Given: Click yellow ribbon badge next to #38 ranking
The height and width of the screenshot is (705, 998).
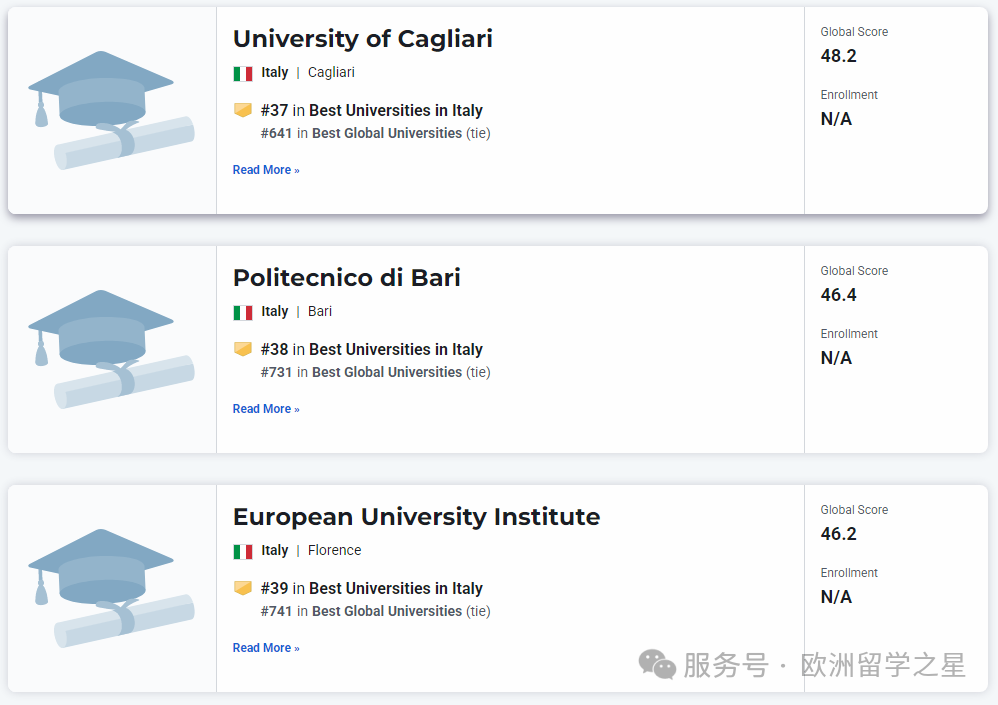Looking at the screenshot, I should [x=243, y=349].
